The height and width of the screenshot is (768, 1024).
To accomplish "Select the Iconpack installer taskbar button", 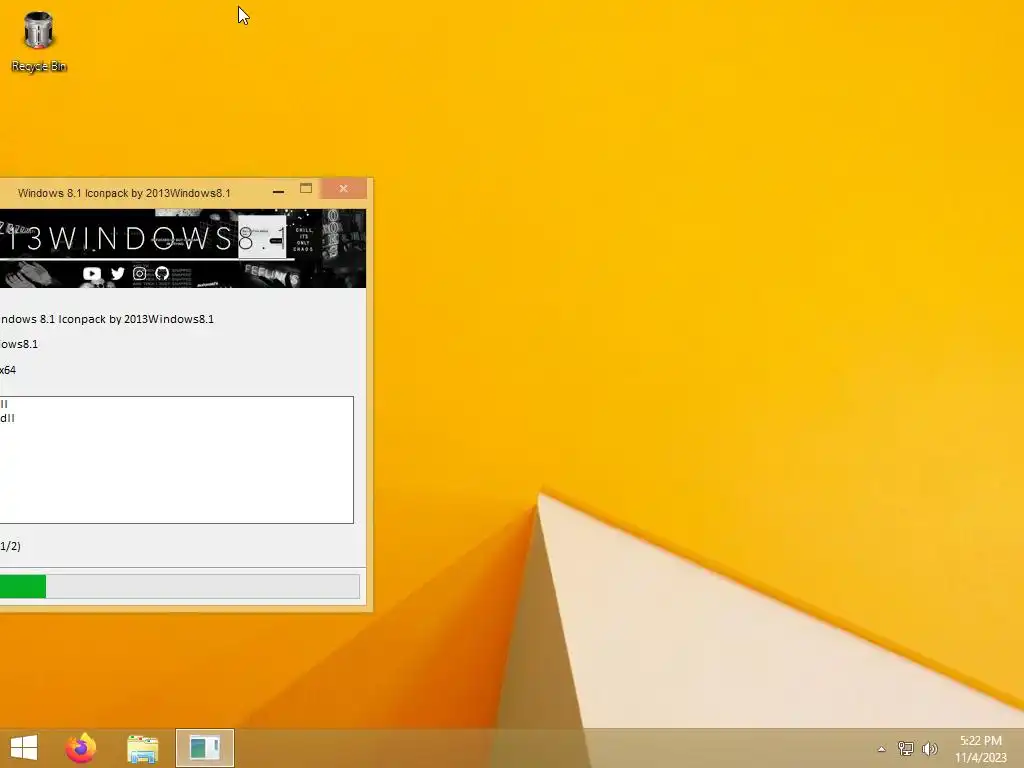I will click(x=204, y=748).
